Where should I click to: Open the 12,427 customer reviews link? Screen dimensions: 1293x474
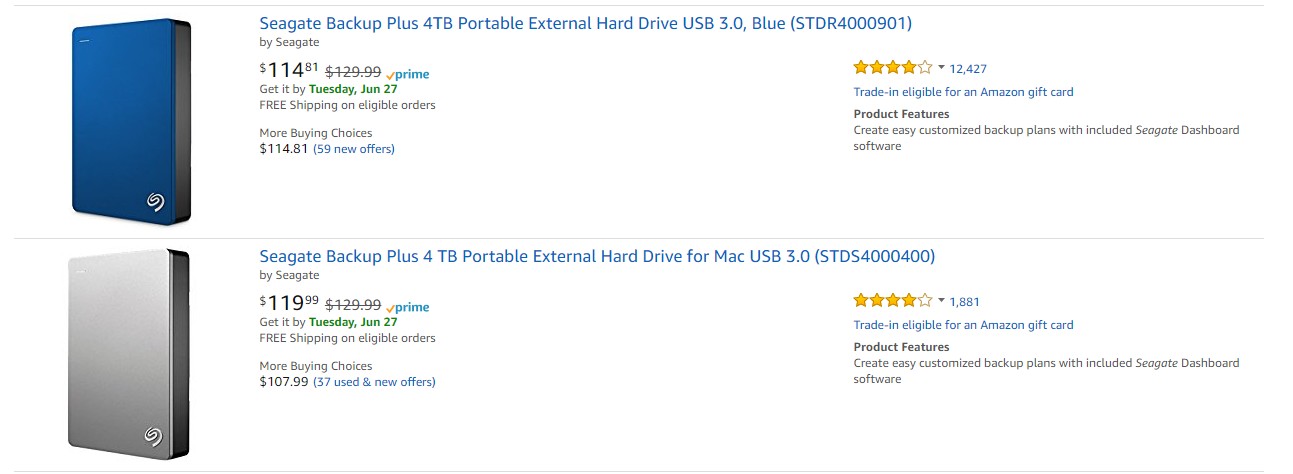[968, 69]
